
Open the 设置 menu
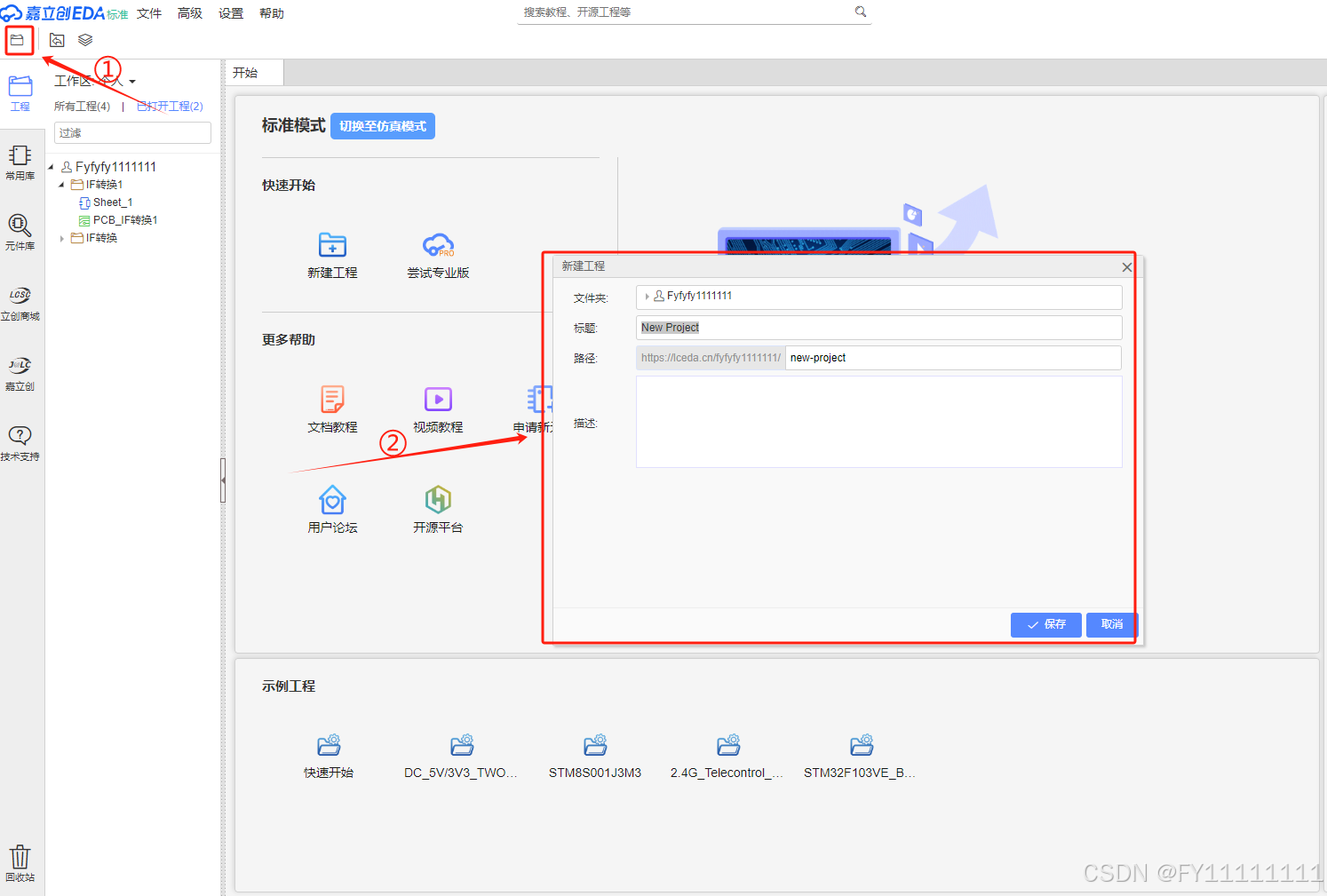(x=231, y=13)
